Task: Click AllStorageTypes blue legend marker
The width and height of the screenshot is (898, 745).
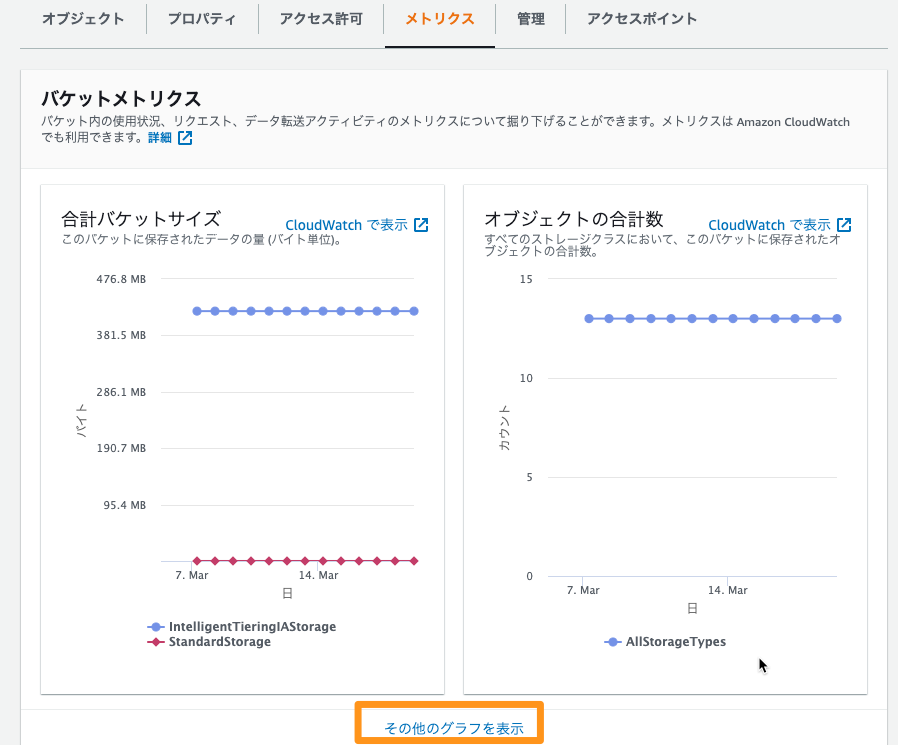Action: coord(613,642)
